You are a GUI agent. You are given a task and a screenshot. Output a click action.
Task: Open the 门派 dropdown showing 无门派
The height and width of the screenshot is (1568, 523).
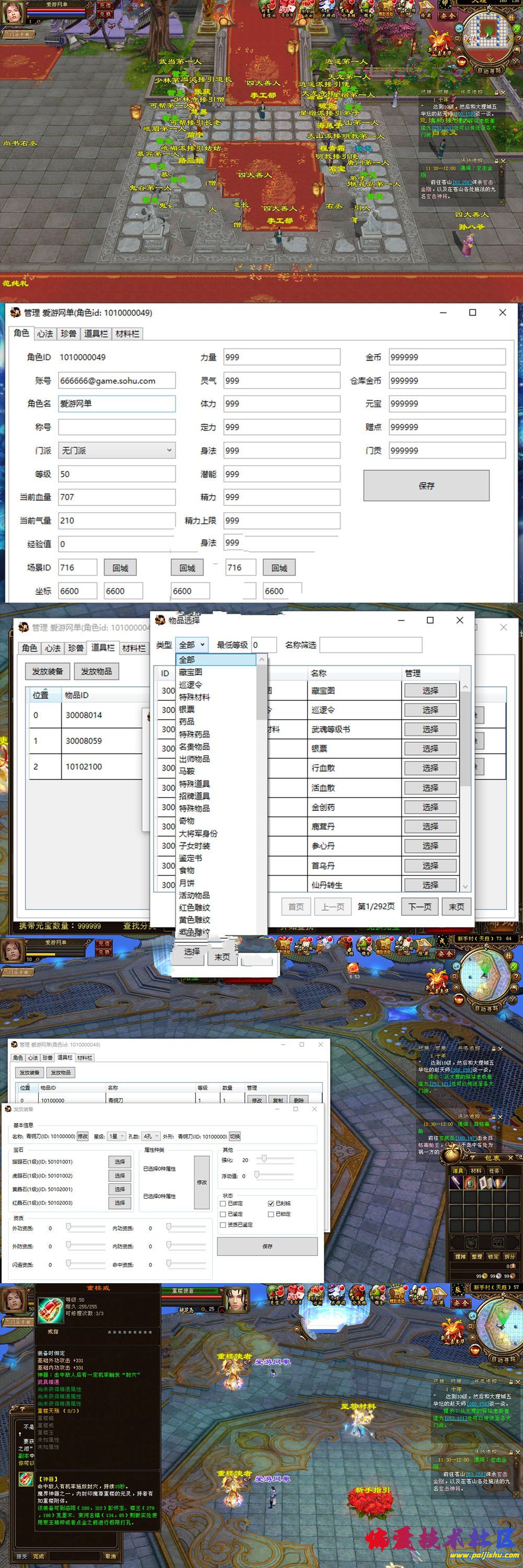tap(117, 451)
